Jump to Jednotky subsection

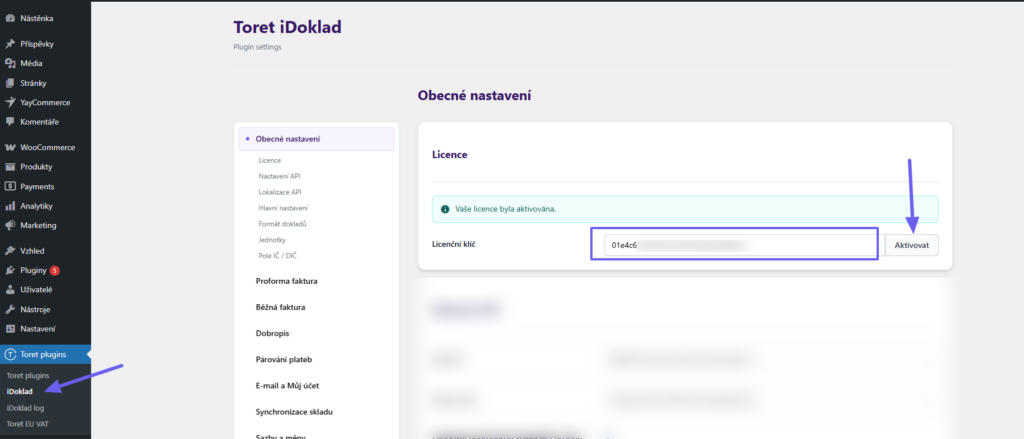(x=272, y=240)
